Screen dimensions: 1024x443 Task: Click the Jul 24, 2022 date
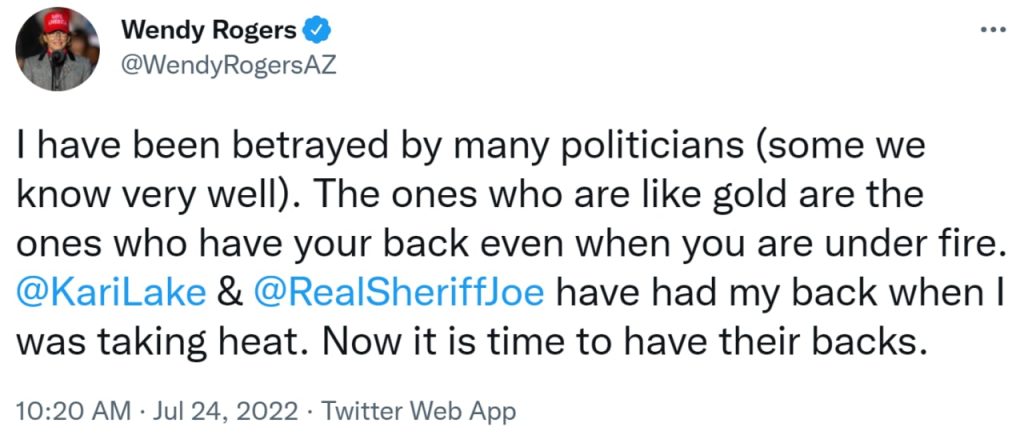[x=224, y=412]
